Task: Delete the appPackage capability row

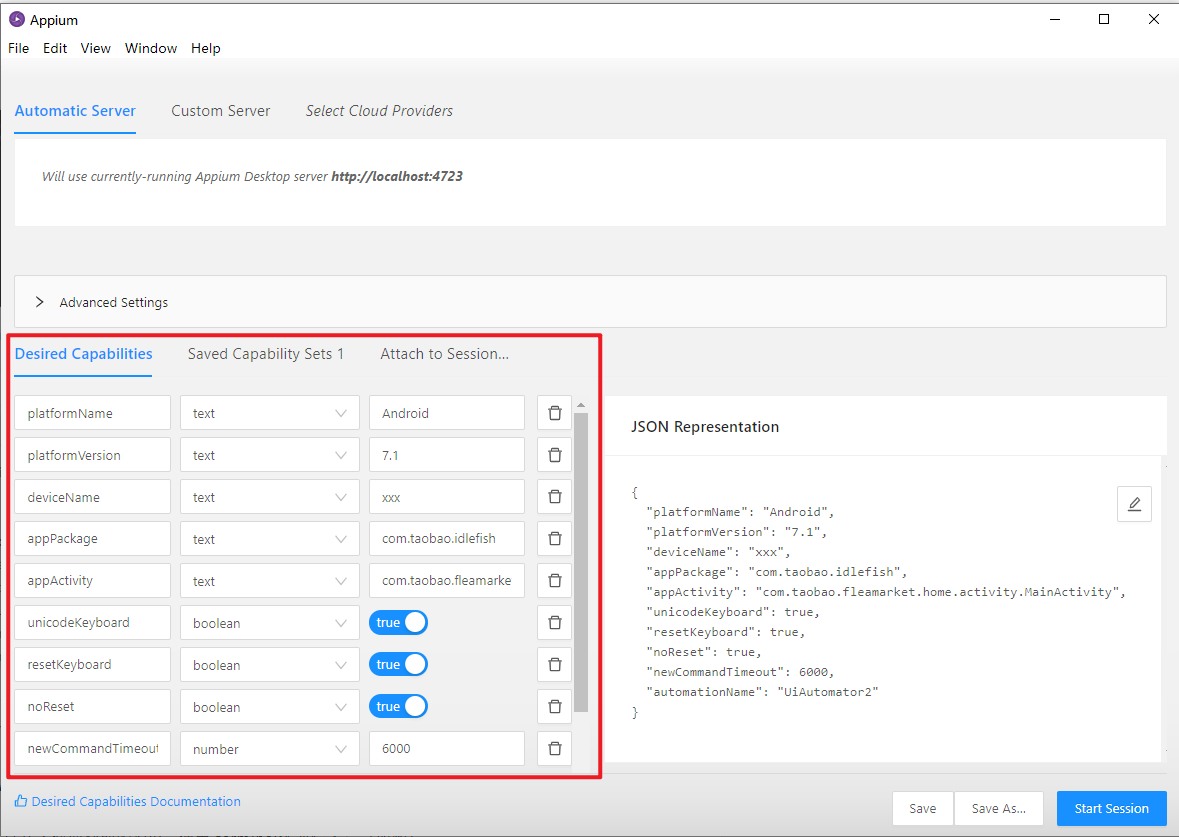Action: (554, 538)
